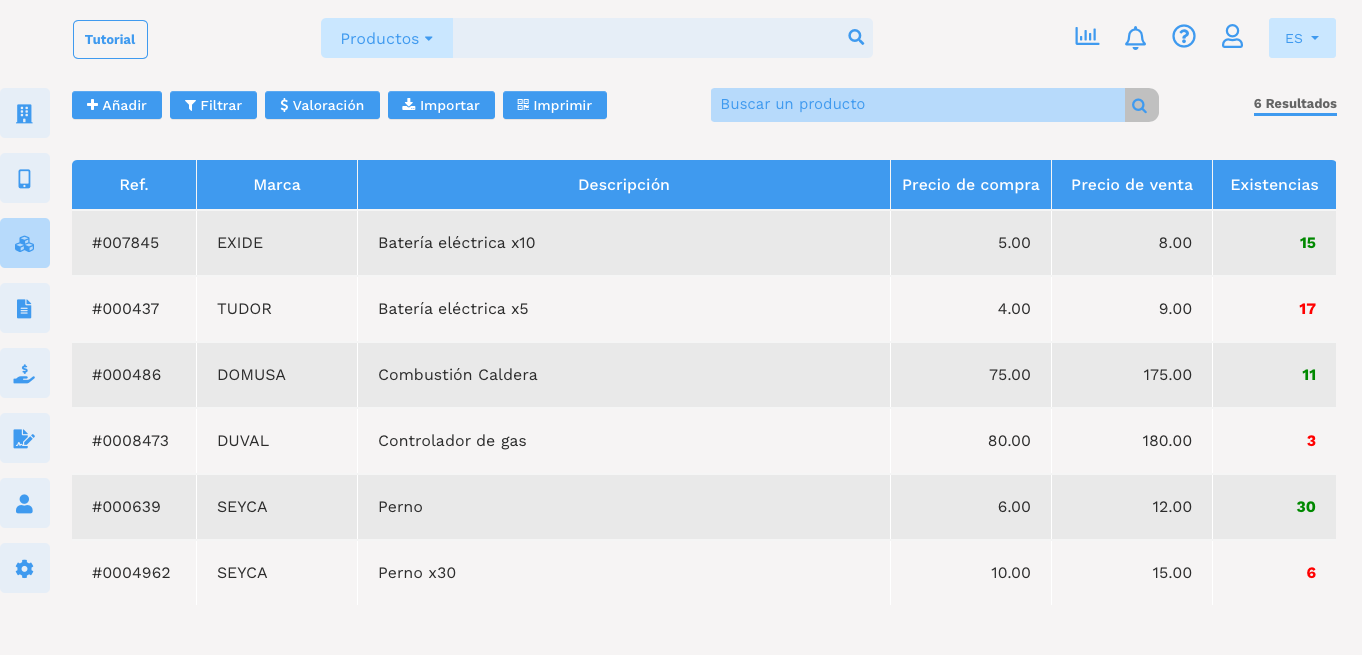The height and width of the screenshot is (655, 1362).
Task: Open the user profile icon
Action: point(1232,36)
